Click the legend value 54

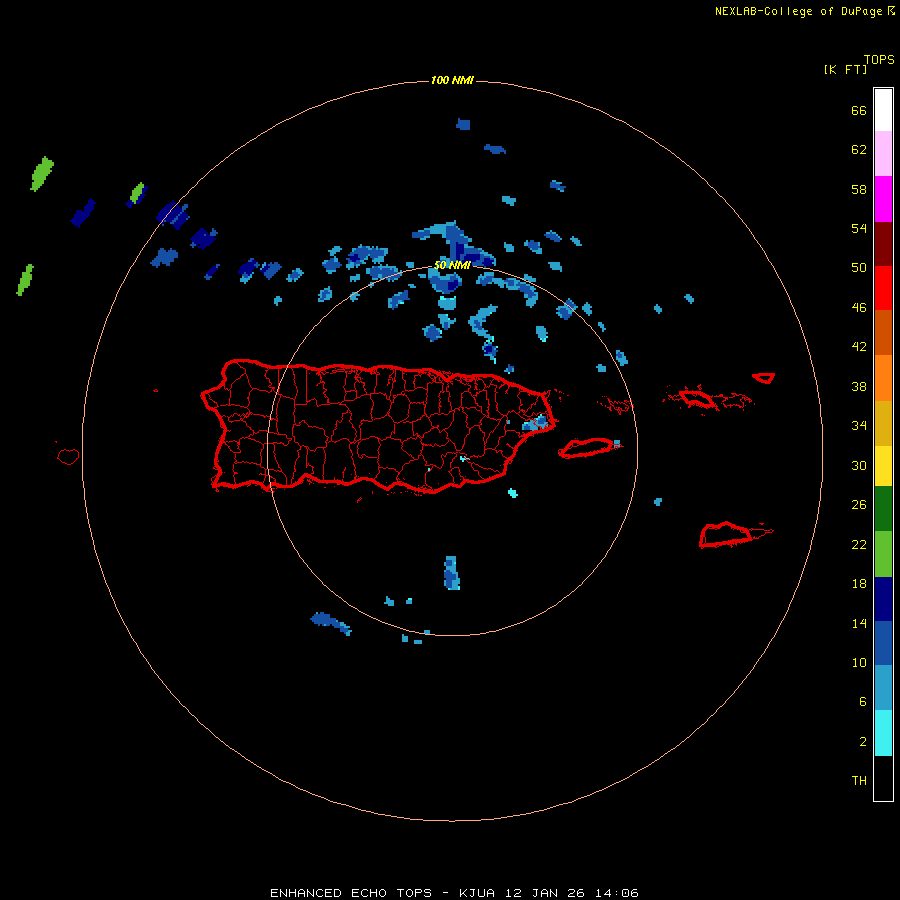click(x=859, y=228)
